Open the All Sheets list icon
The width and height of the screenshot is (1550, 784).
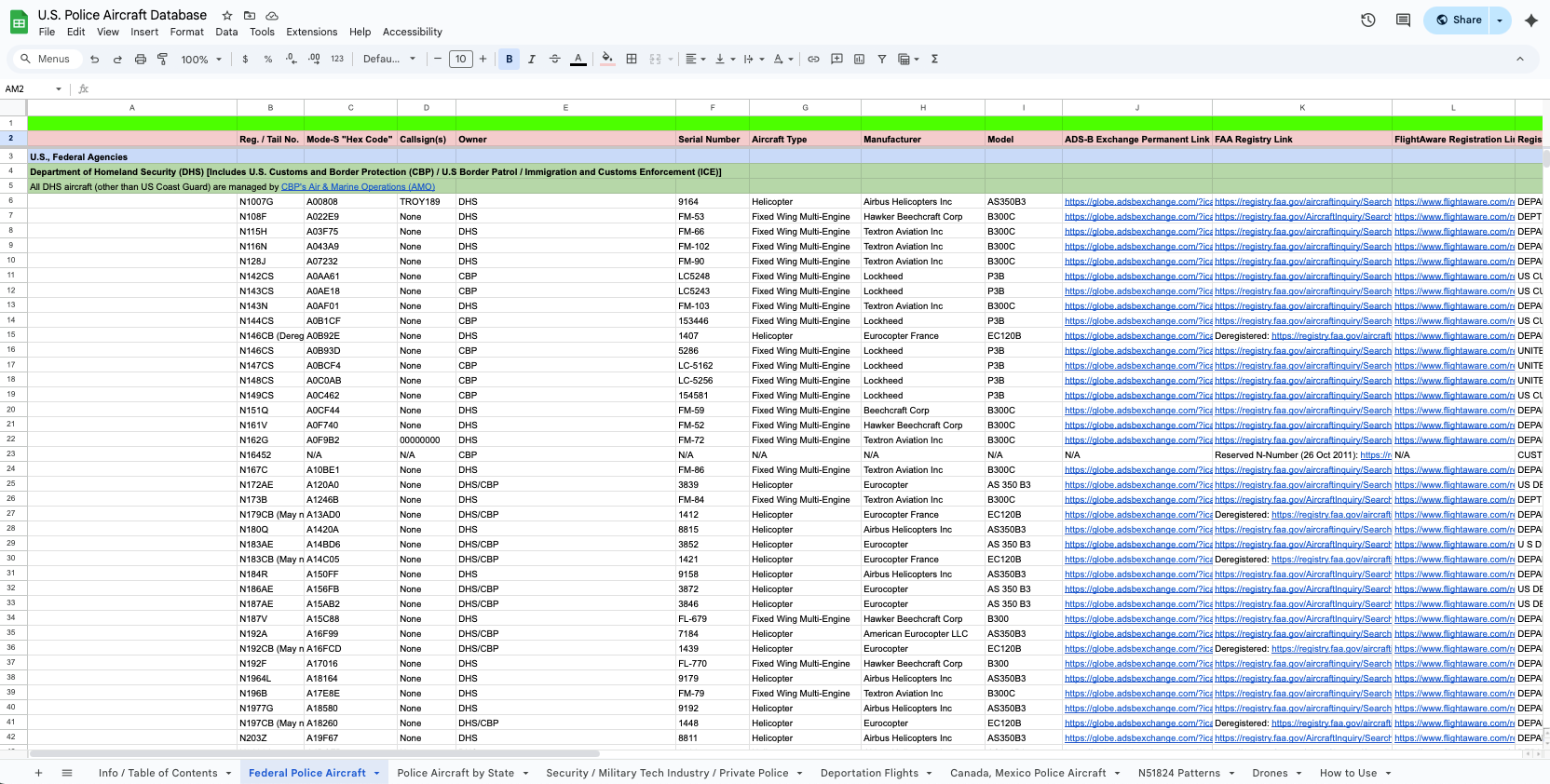click(67, 773)
